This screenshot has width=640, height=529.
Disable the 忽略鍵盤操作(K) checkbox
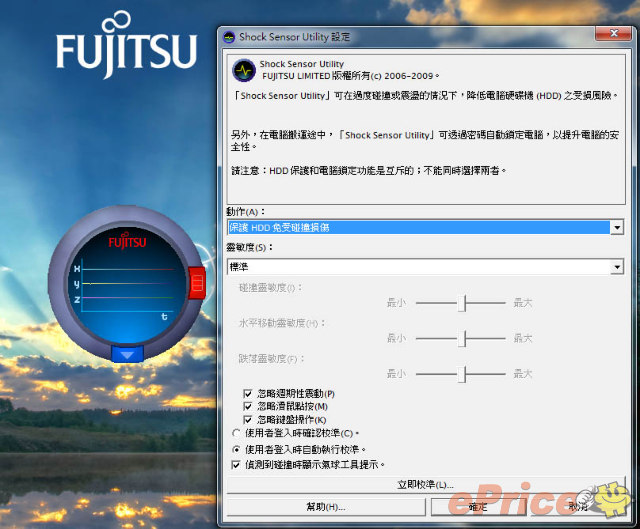(248, 419)
